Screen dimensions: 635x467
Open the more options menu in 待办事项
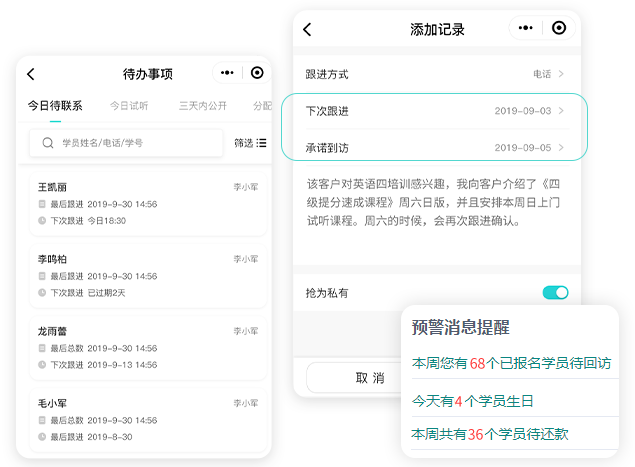coord(227,73)
